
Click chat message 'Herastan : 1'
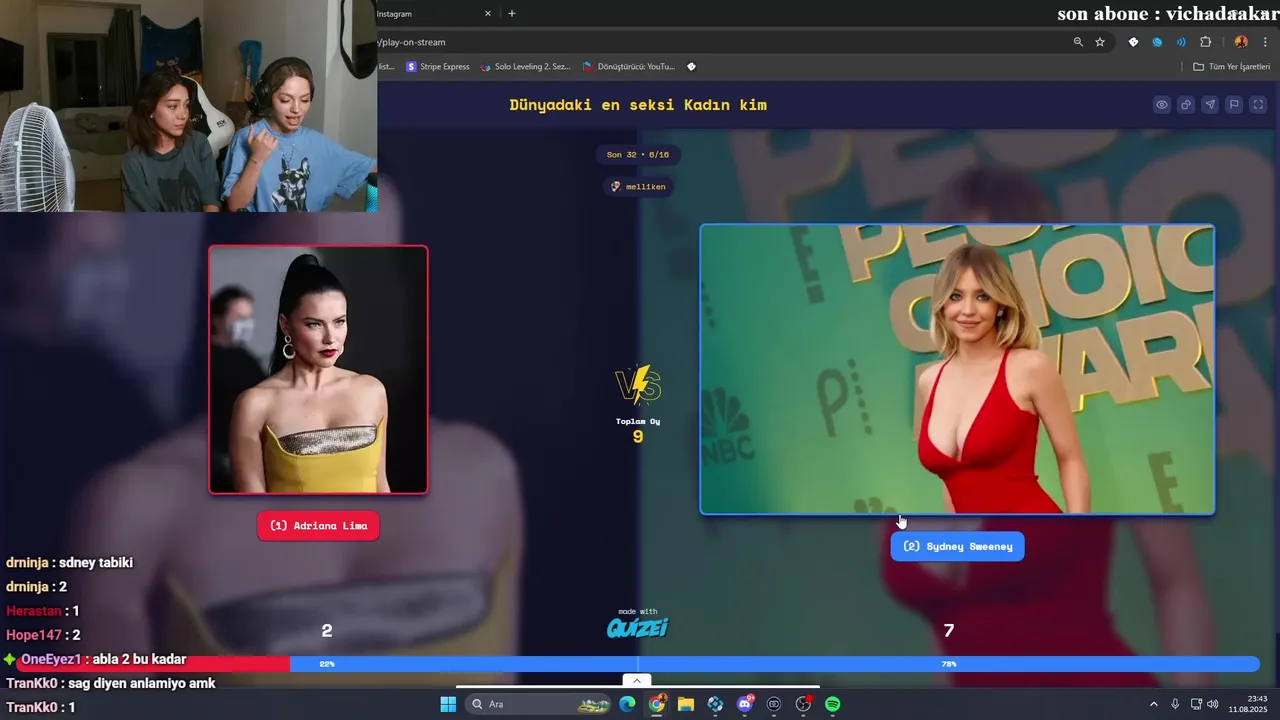coord(42,611)
